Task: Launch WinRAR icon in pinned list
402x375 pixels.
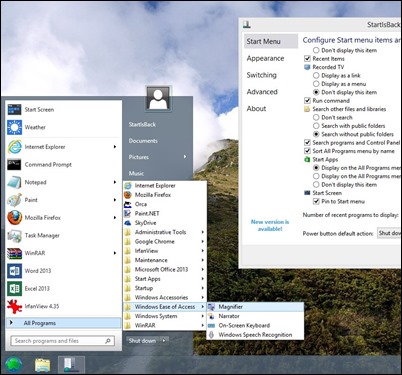Action: pyautogui.click(x=14, y=253)
